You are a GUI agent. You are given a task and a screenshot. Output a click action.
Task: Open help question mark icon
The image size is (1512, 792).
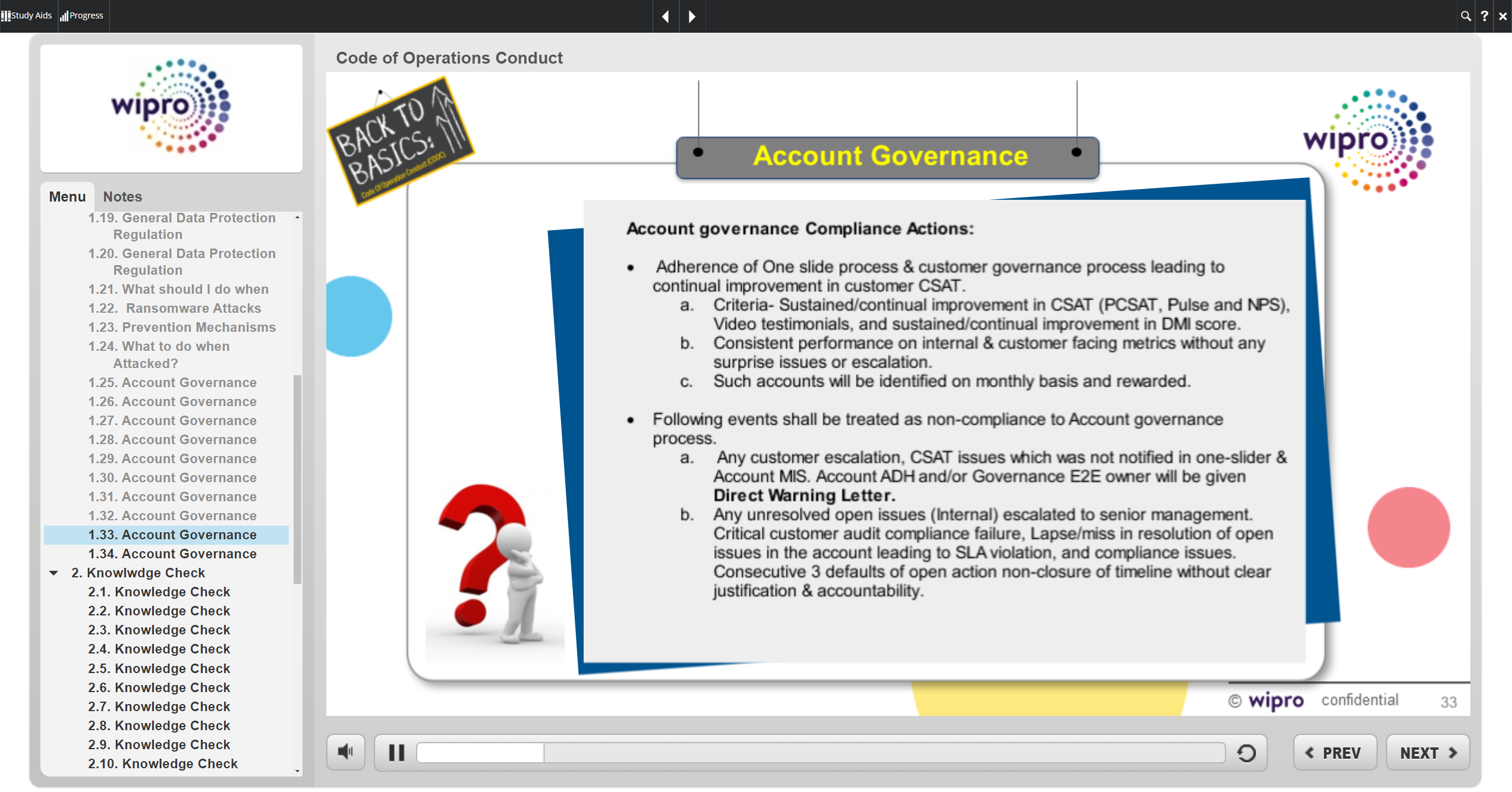1484,16
